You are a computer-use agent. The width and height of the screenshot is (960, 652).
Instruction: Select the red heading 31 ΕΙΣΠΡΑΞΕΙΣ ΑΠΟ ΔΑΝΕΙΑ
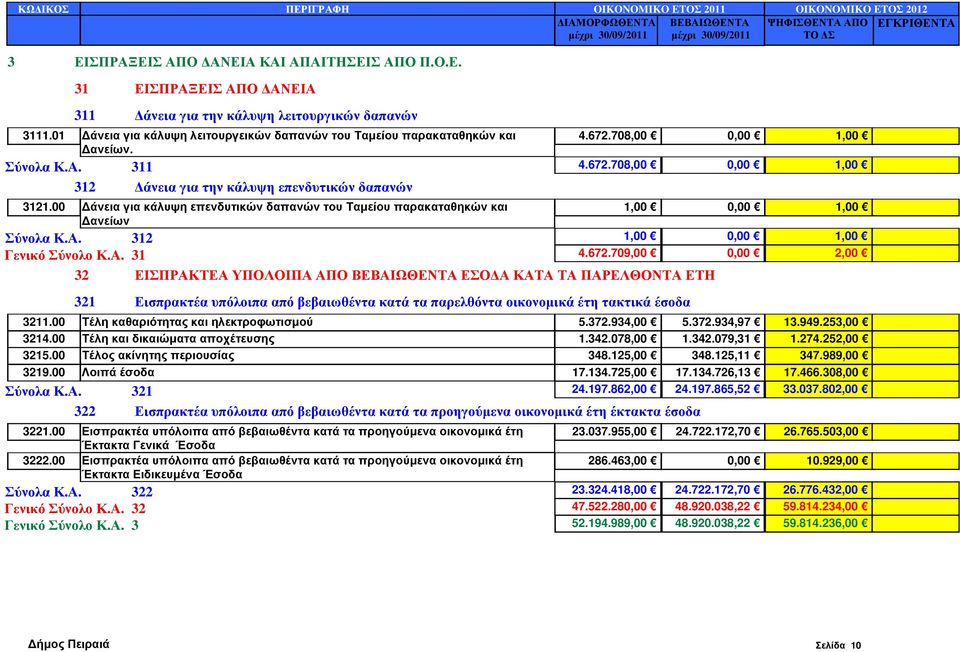[x=195, y=89]
